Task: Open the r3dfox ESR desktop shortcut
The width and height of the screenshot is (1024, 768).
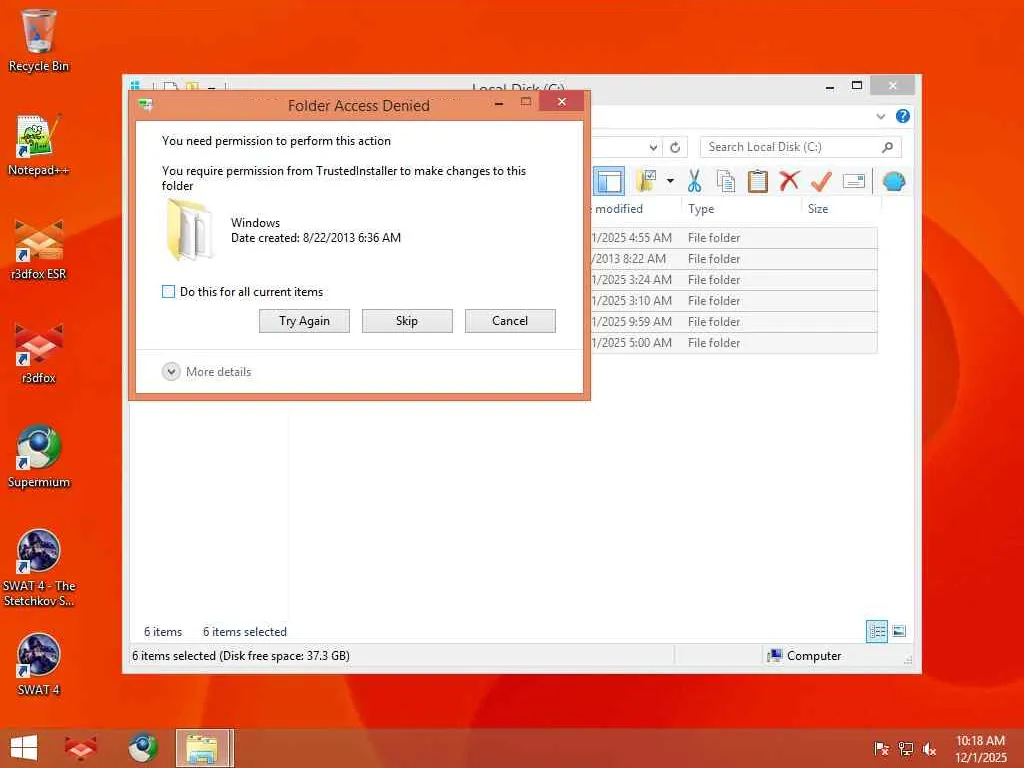Action: [x=38, y=249]
